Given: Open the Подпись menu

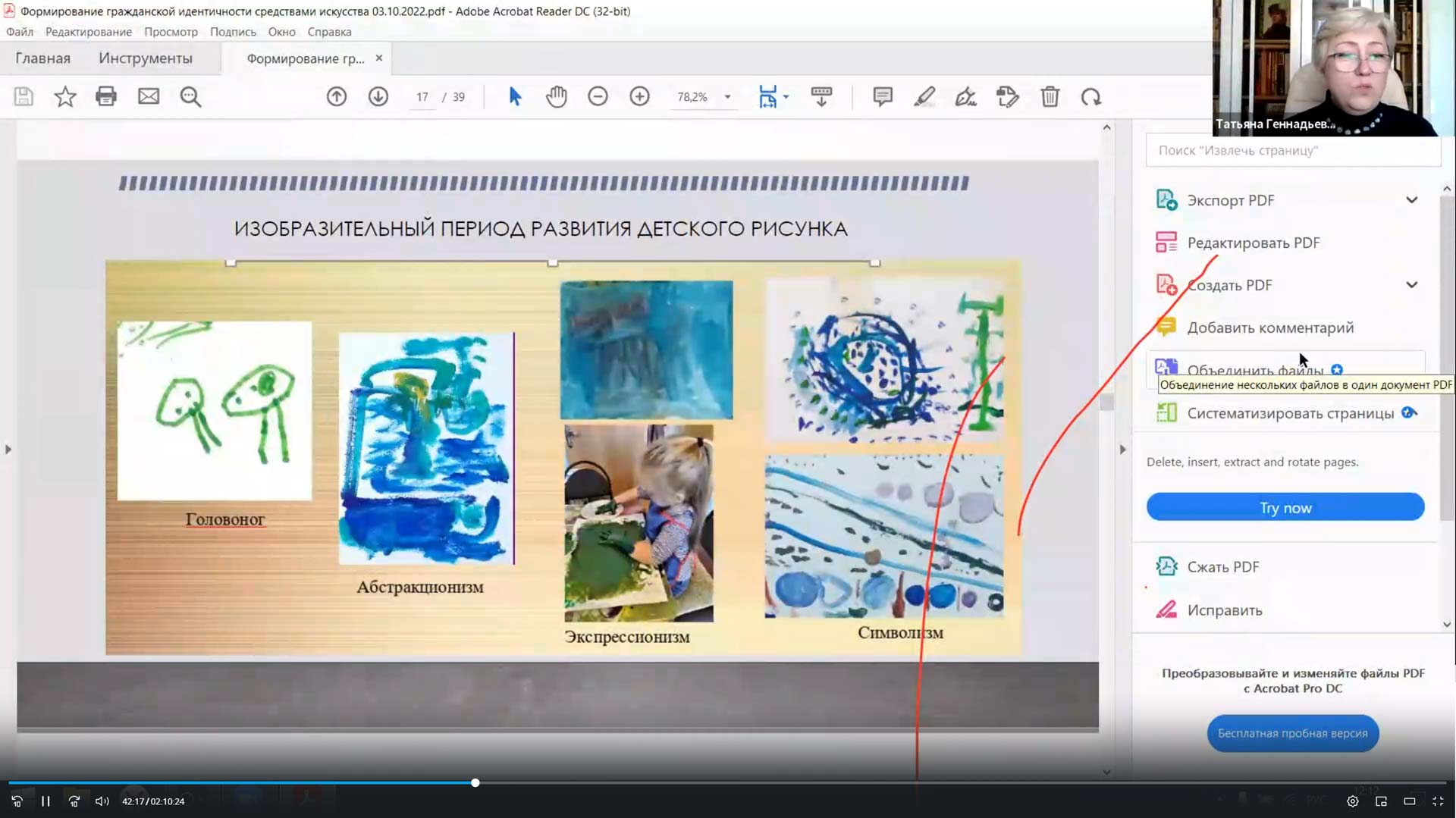Looking at the screenshot, I should tap(233, 32).
